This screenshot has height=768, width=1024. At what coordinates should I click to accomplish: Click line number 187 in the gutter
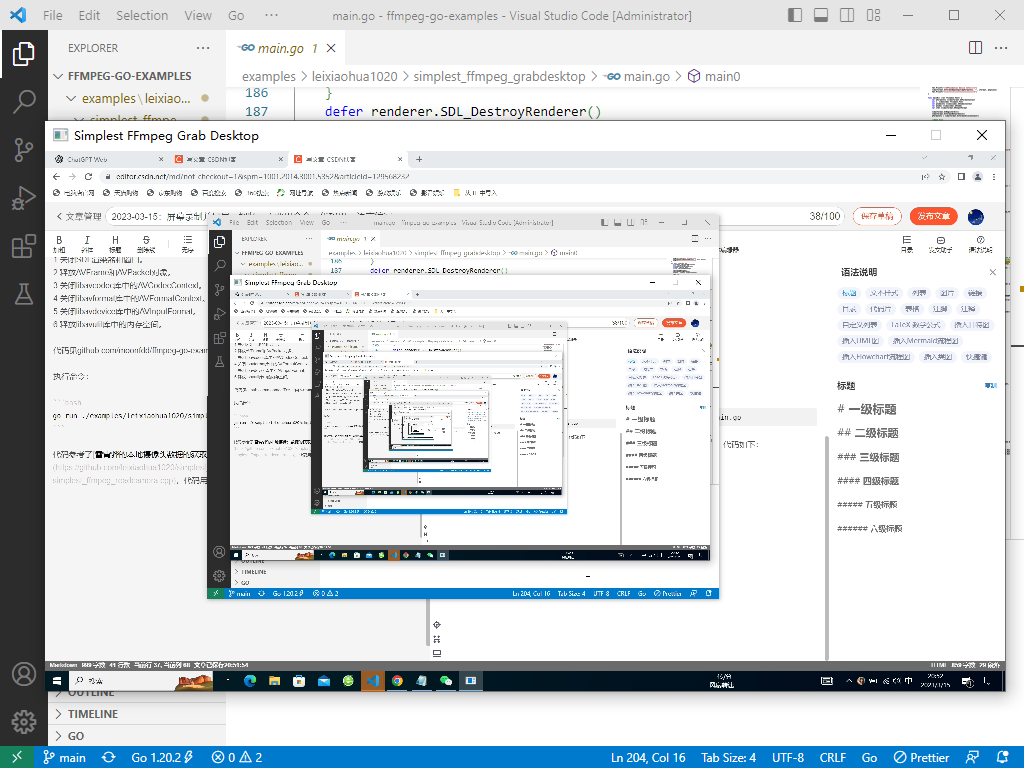point(257,112)
